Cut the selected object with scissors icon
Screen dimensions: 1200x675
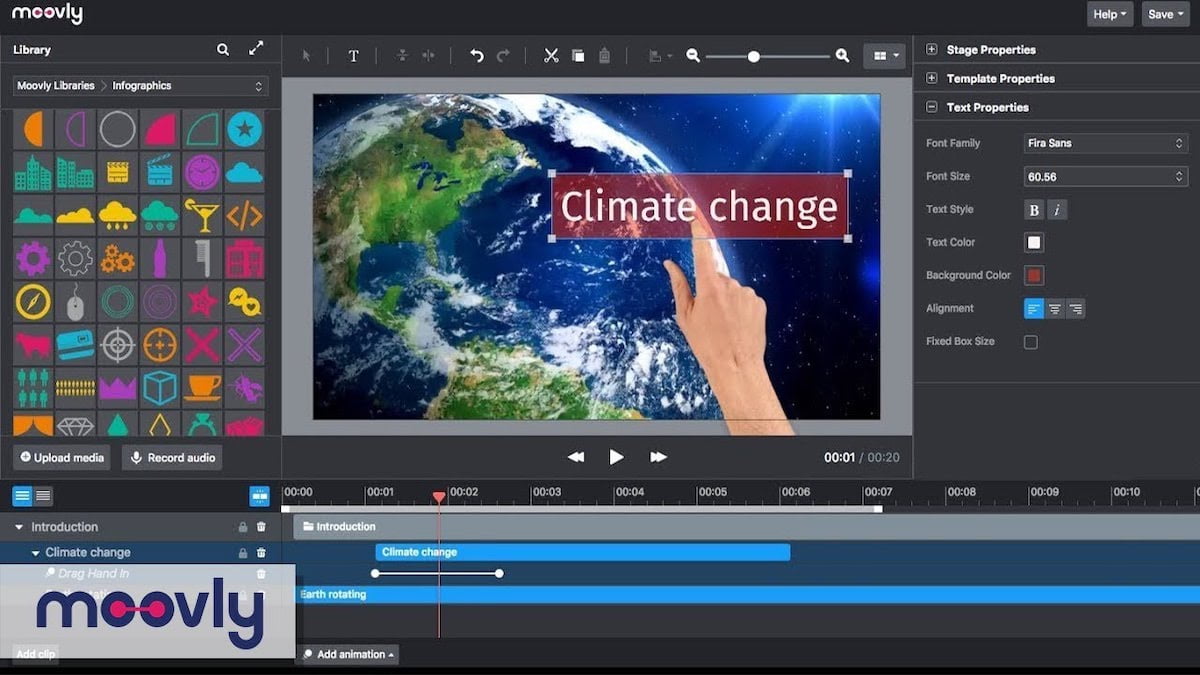pos(551,56)
